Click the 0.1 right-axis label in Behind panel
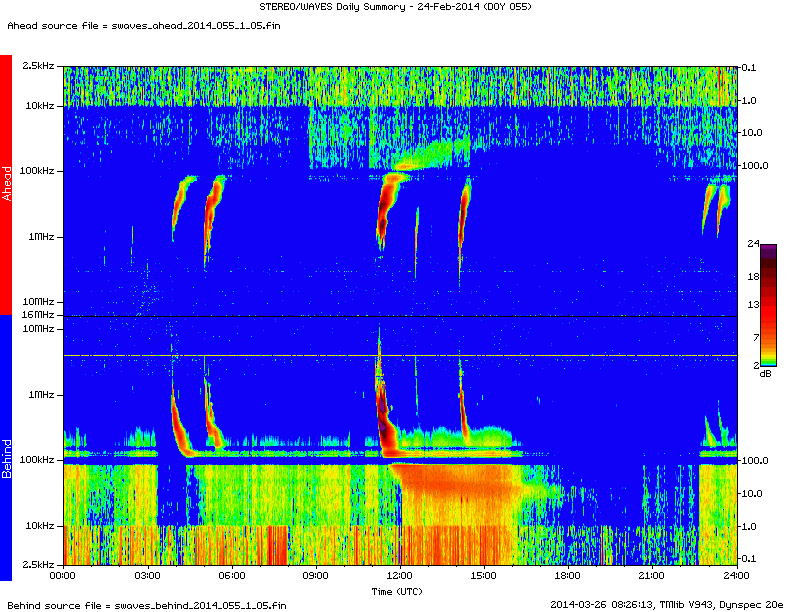Screen dimensions: 792x612 pos(749,558)
